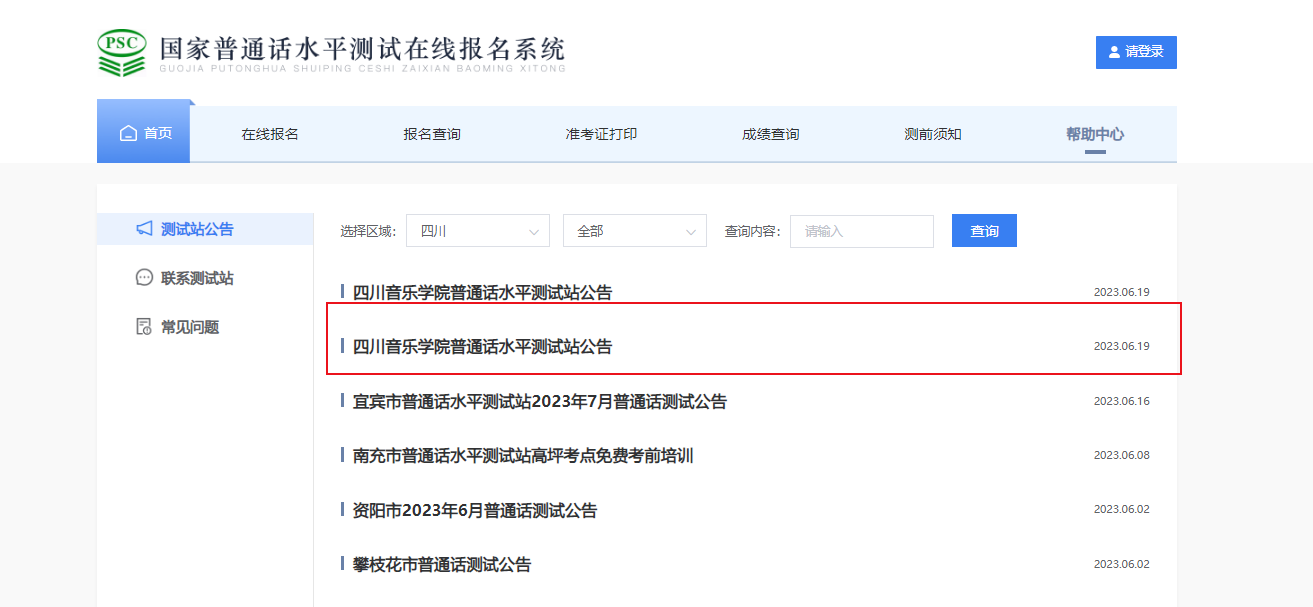Open 南充市普通话水平测试站高坪考点免费考前培训 notice
1313x607 pixels.
pyautogui.click(x=523, y=456)
